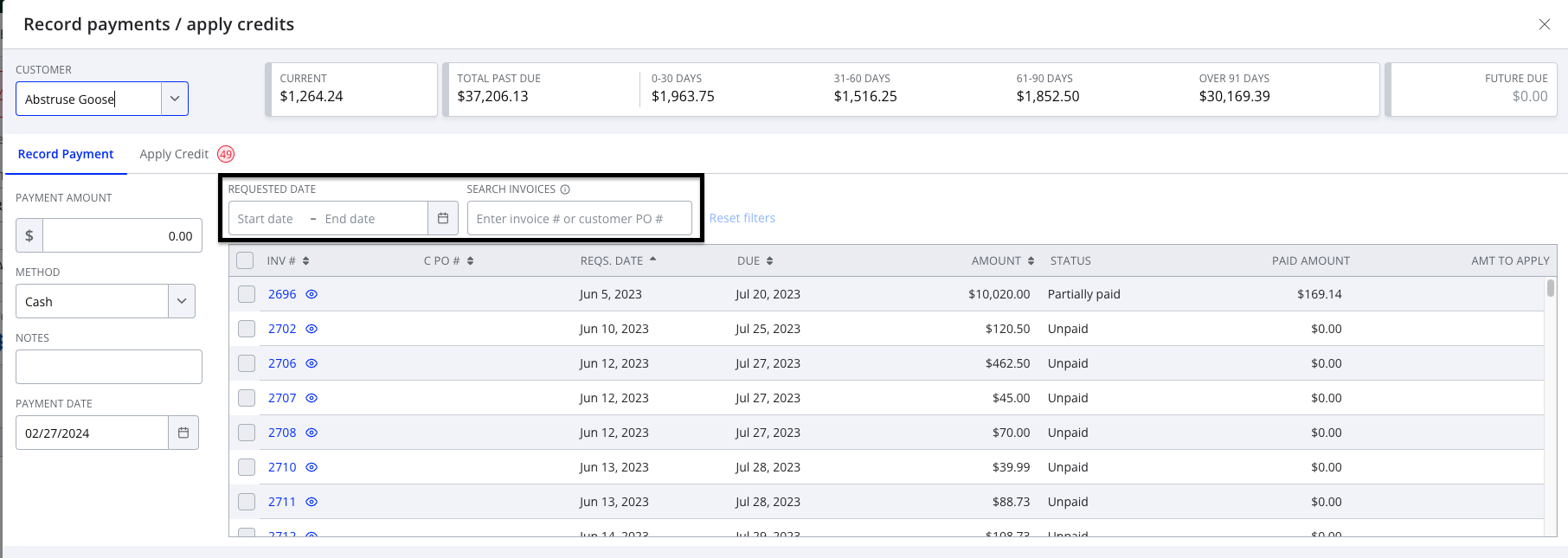Open invoice 2706 link
Image resolution: width=1568 pixels, height=558 pixels.
[x=282, y=363]
